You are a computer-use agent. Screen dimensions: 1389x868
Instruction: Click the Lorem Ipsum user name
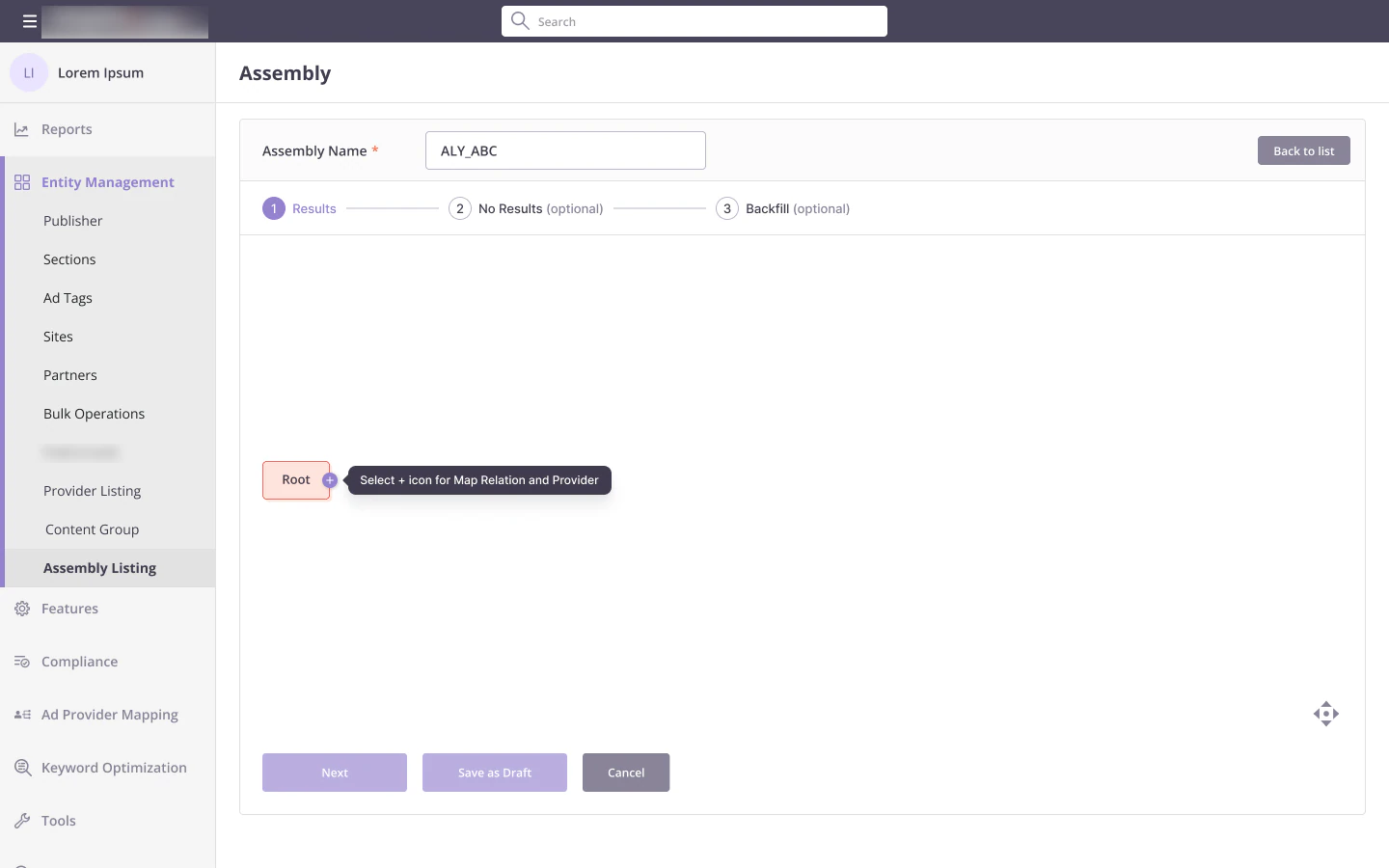(100, 73)
